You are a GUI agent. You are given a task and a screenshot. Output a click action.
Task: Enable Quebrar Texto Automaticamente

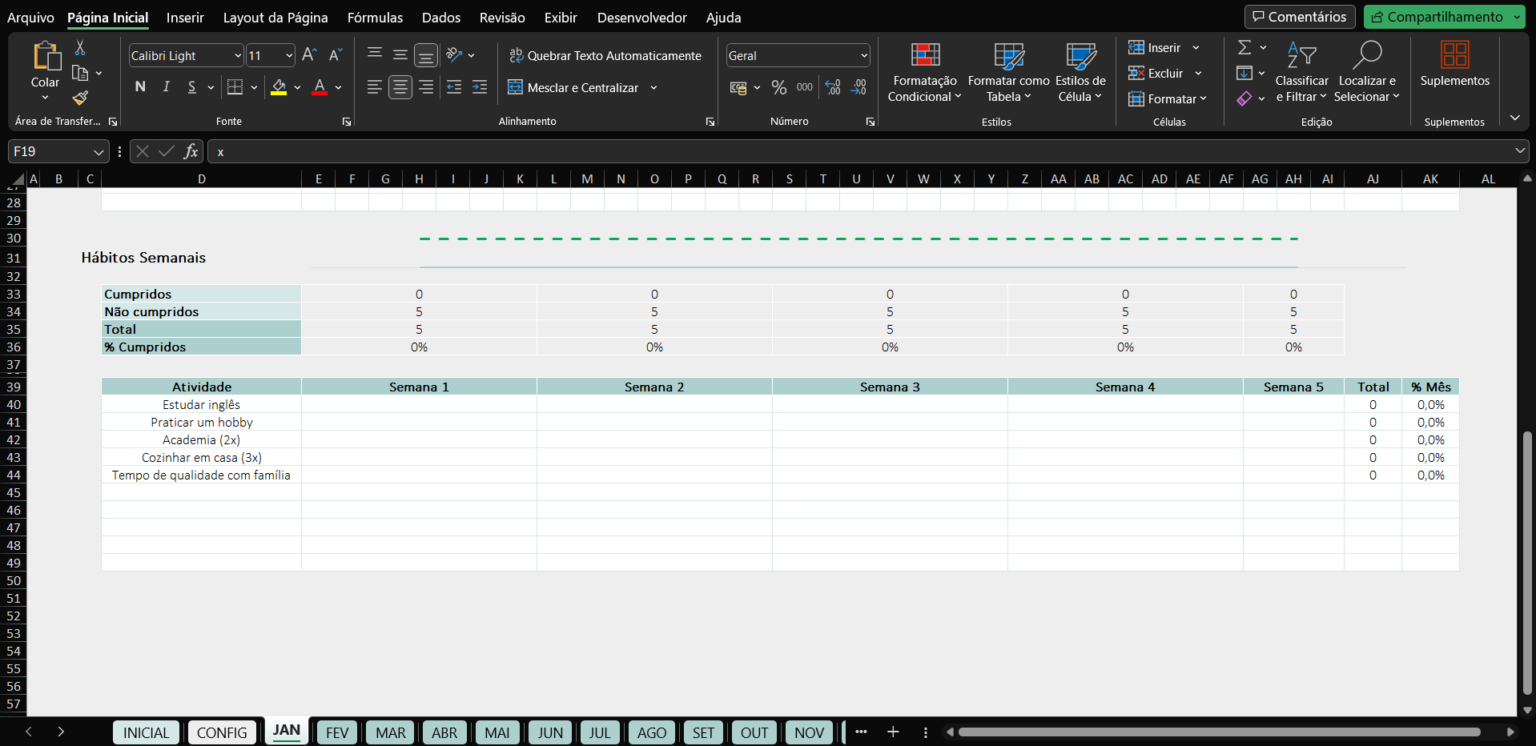605,55
